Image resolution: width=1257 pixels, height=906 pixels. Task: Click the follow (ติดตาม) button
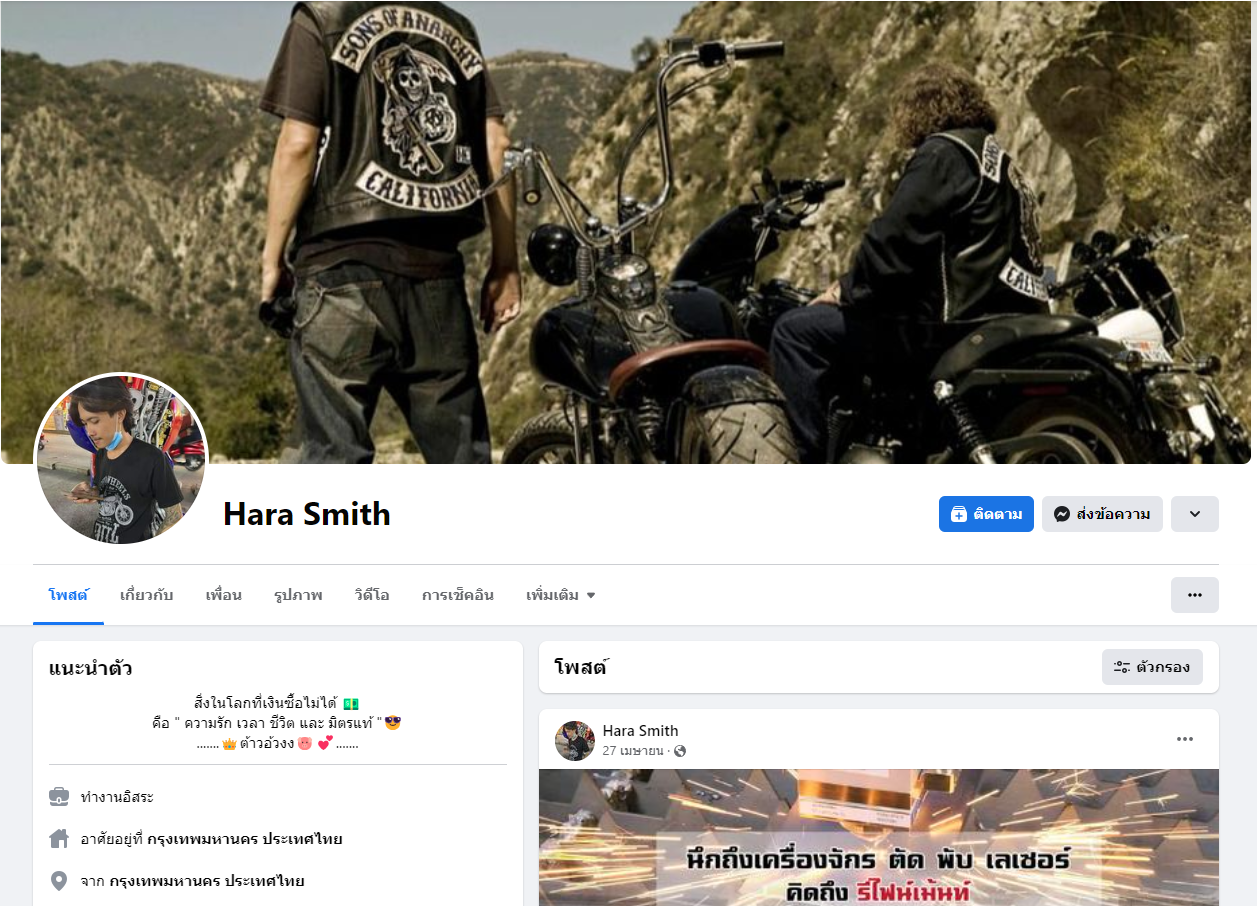tap(986, 514)
